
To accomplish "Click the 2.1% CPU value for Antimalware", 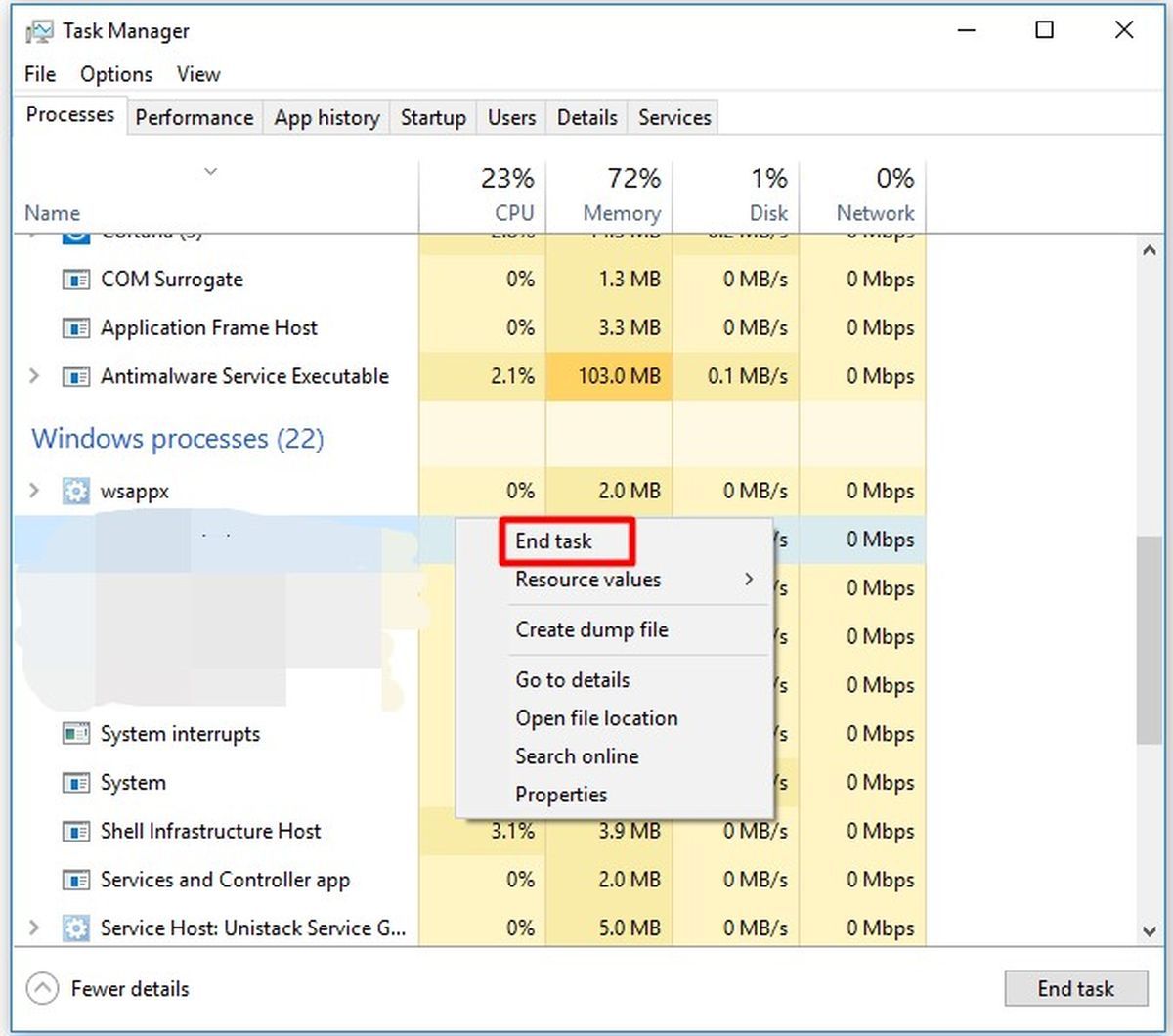I will coord(482,376).
